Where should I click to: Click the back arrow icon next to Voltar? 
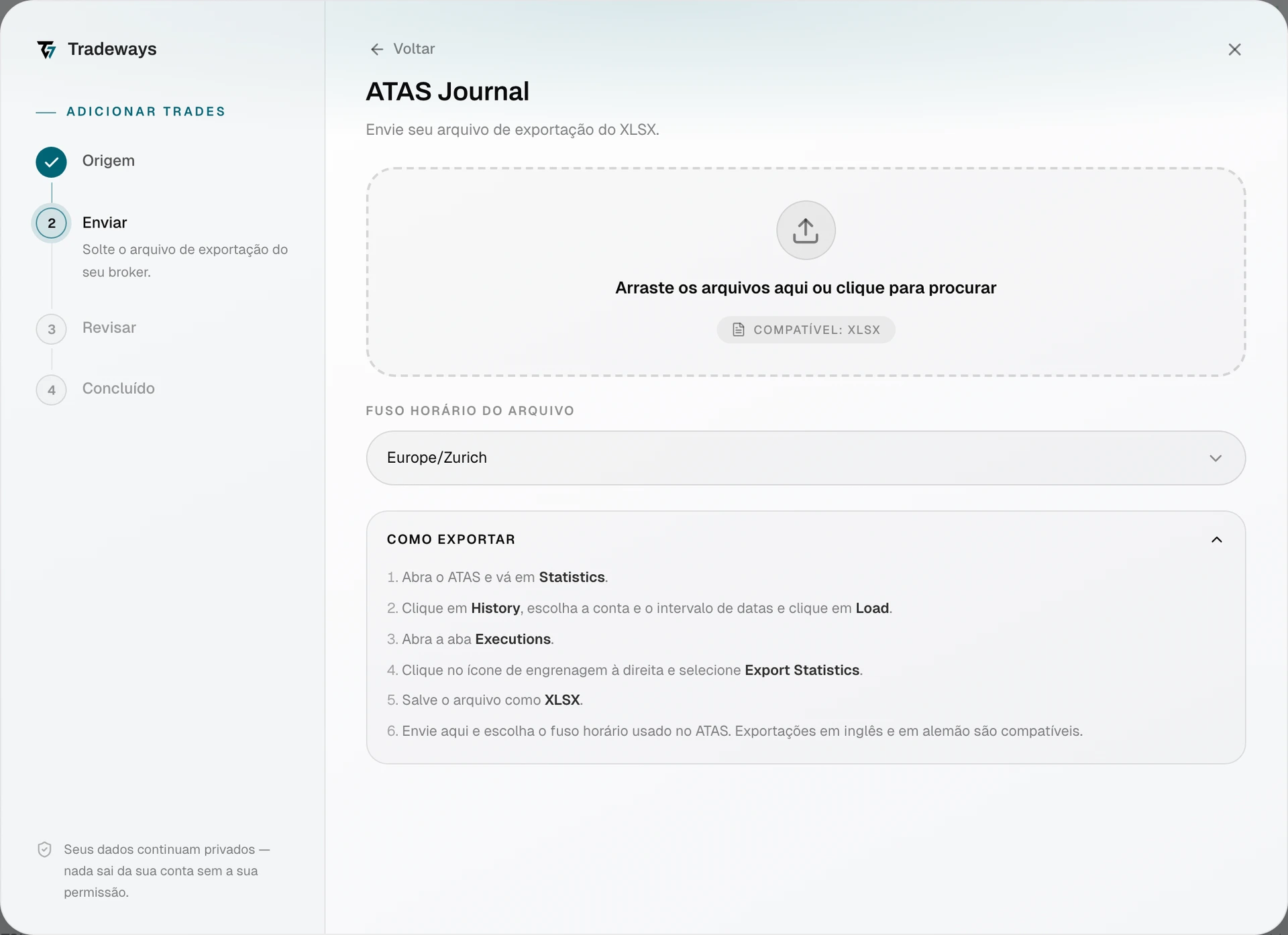(x=377, y=49)
